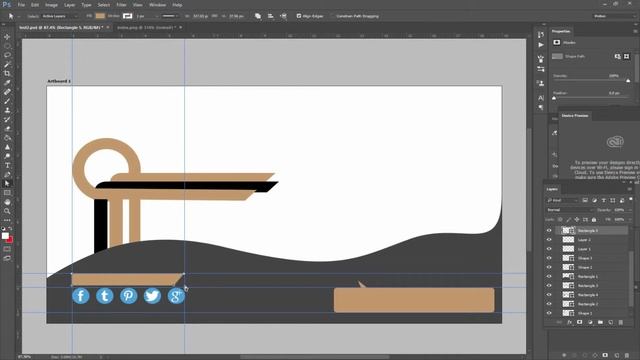The width and height of the screenshot is (640, 360).
Task: Click the mask Density slider handle
Action: [x=628, y=81]
